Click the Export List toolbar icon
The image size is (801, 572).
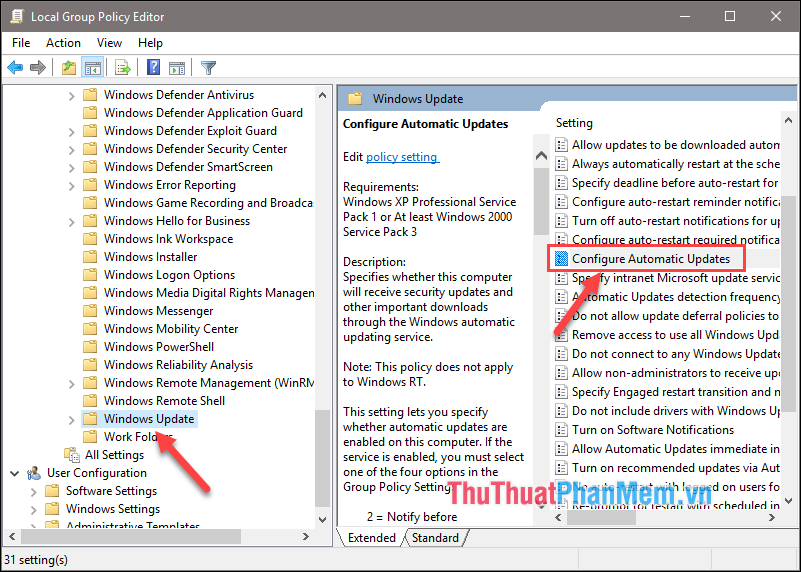pos(123,67)
